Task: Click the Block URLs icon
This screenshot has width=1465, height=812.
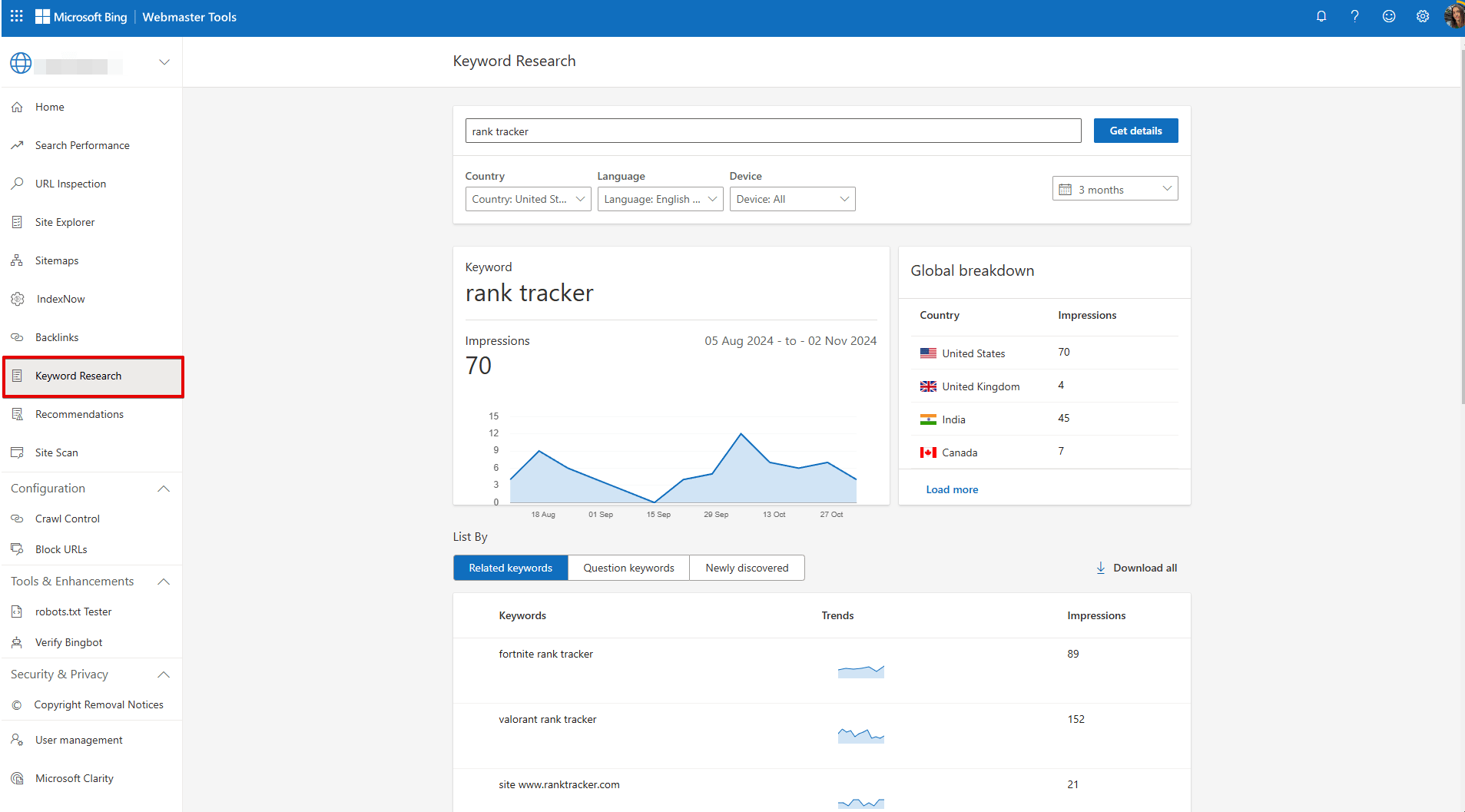Action: [17, 549]
